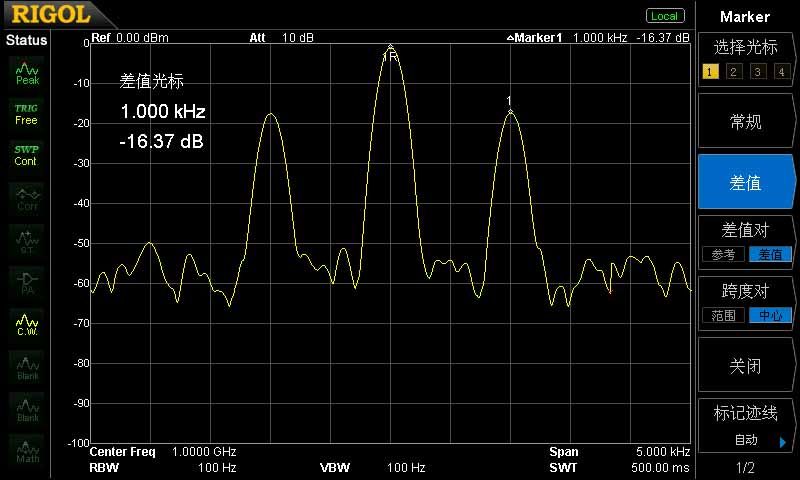Click the Local mode indicator
This screenshot has width=800, height=480.
[664, 16]
